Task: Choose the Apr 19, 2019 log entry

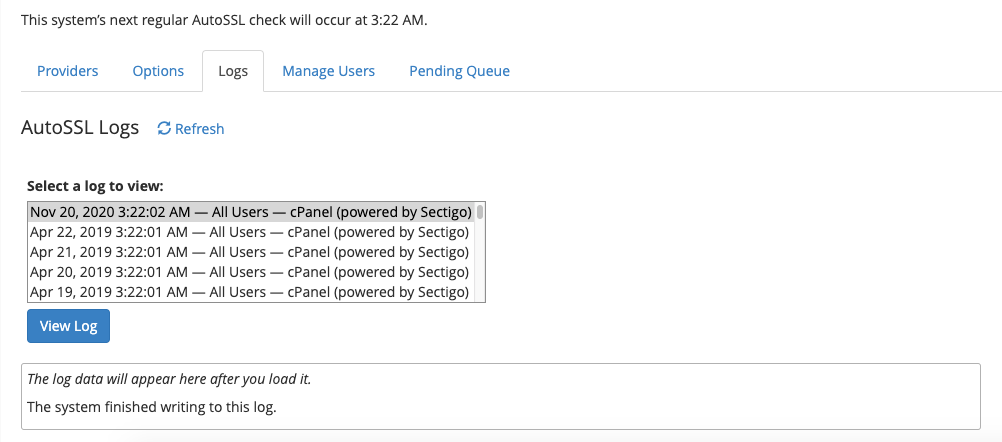Action: [x=251, y=292]
